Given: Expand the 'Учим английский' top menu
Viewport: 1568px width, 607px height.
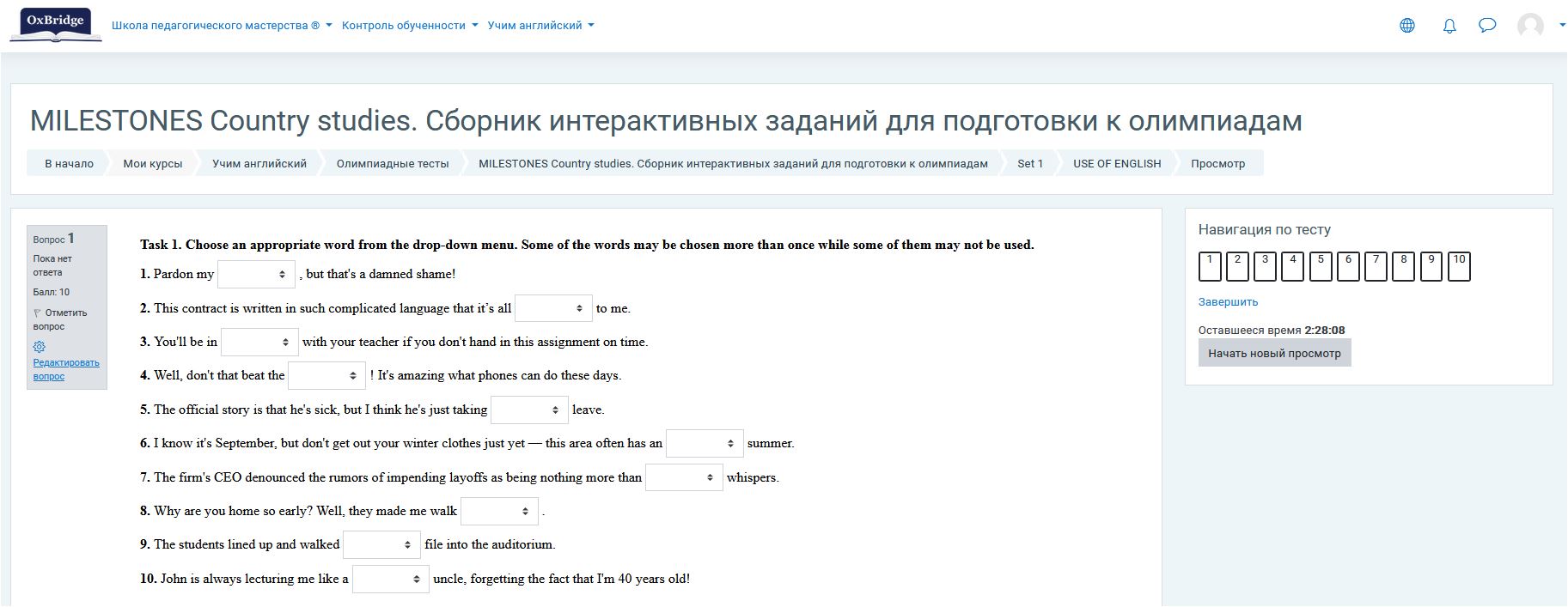Looking at the screenshot, I should [x=540, y=26].
